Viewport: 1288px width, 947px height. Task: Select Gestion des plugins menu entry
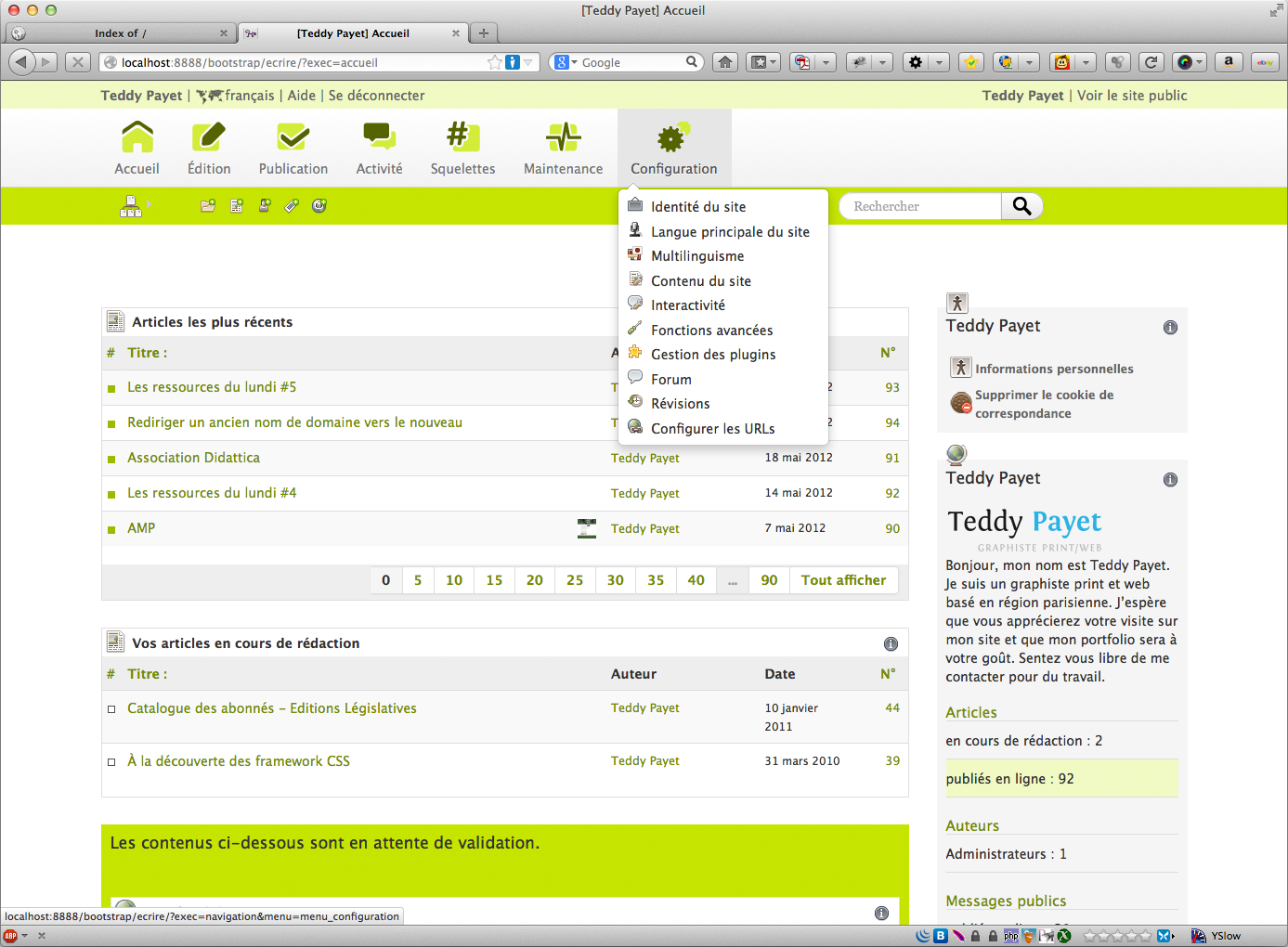712,355
